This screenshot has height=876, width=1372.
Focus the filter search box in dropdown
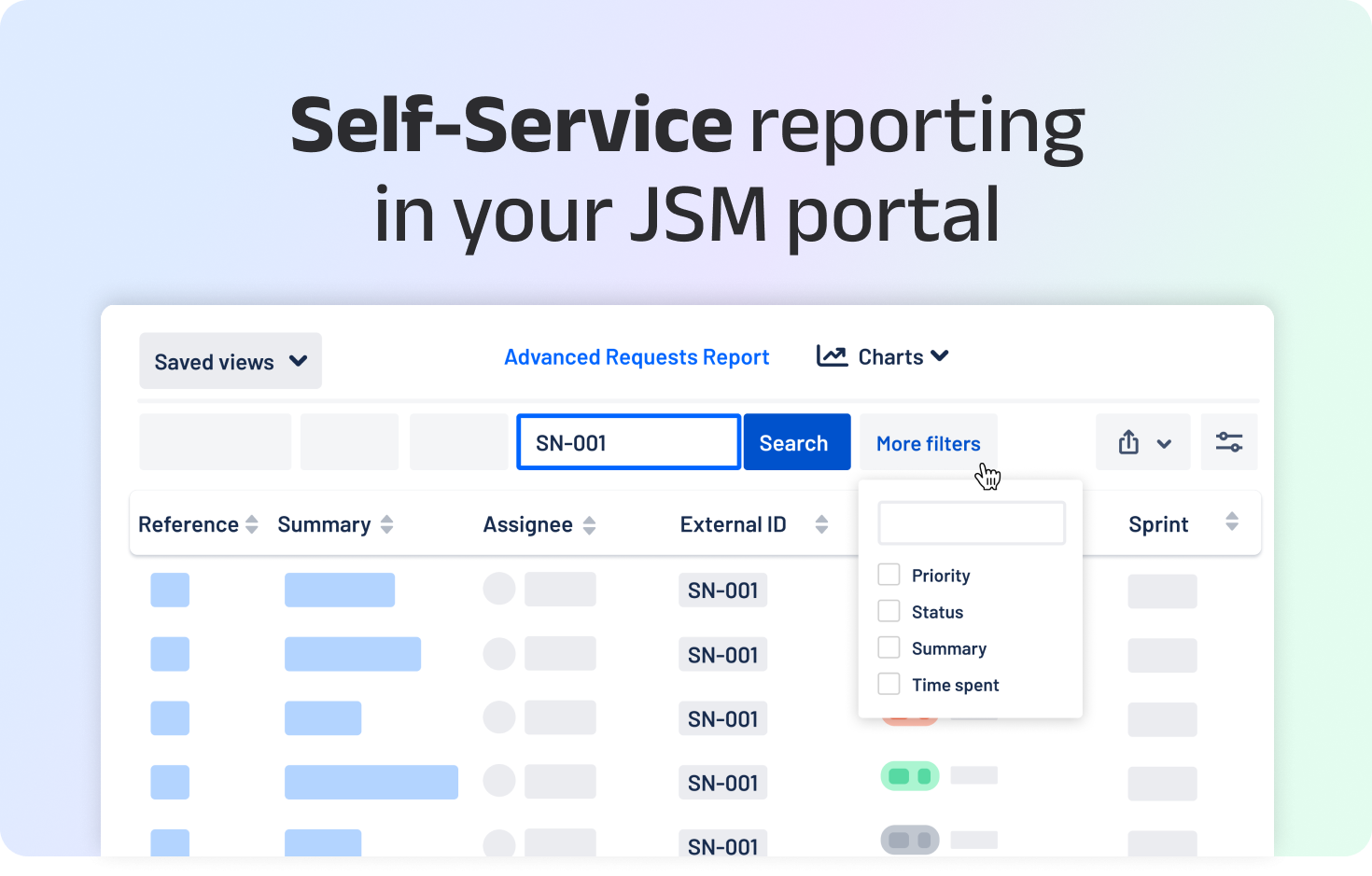tap(971, 523)
